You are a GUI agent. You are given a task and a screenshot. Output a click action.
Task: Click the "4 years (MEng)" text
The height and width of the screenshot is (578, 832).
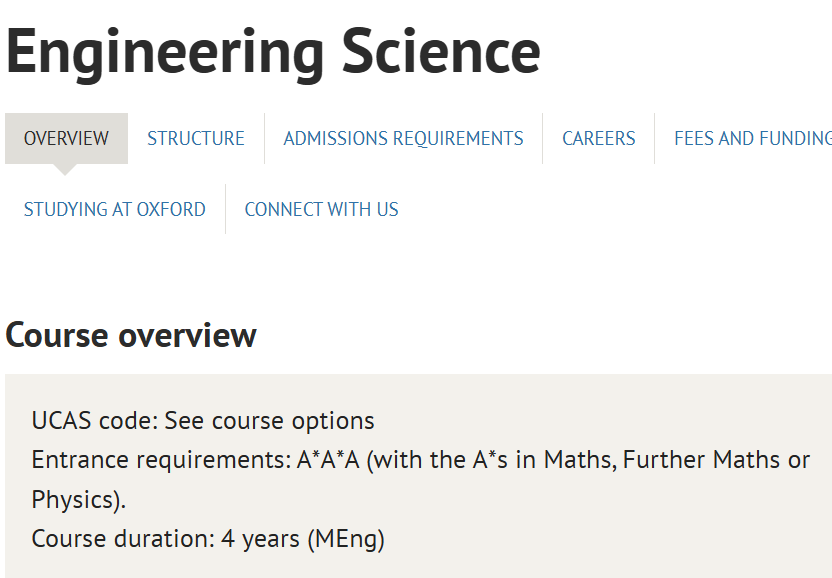click(303, 538)
